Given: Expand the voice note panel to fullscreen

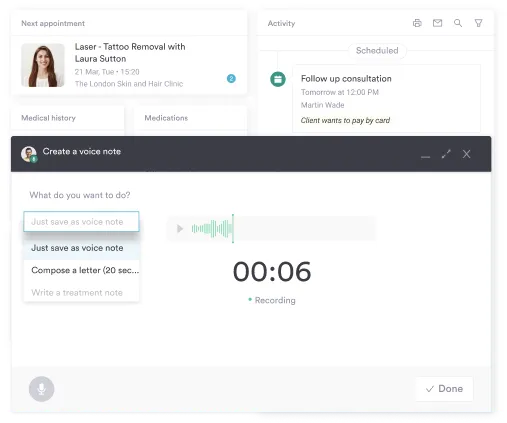Looking at the screenshot, I should (x=446, y=154).
